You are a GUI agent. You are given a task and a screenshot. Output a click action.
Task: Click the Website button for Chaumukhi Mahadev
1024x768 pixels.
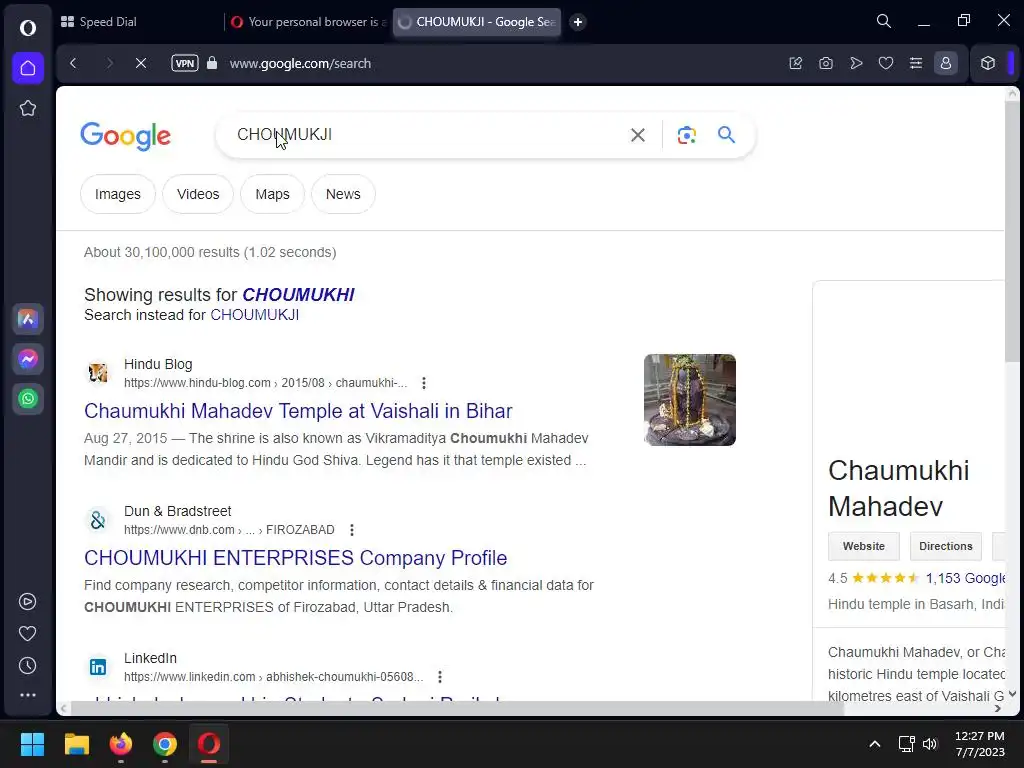pos(863,546)
